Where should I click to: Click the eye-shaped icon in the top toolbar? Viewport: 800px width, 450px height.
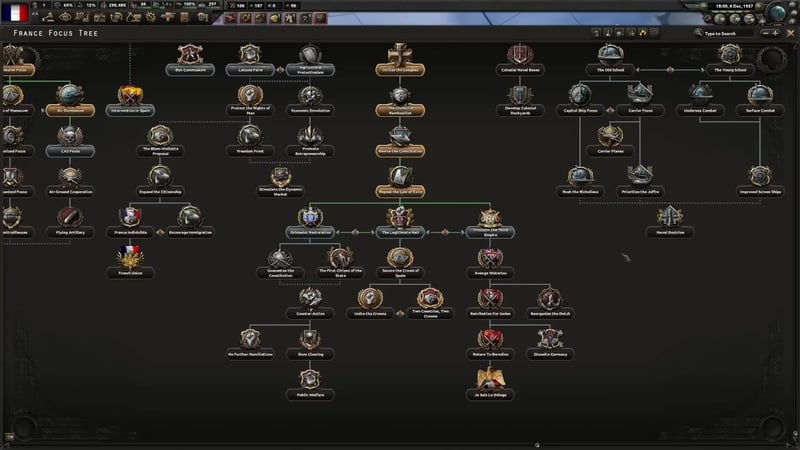(65, 18)
